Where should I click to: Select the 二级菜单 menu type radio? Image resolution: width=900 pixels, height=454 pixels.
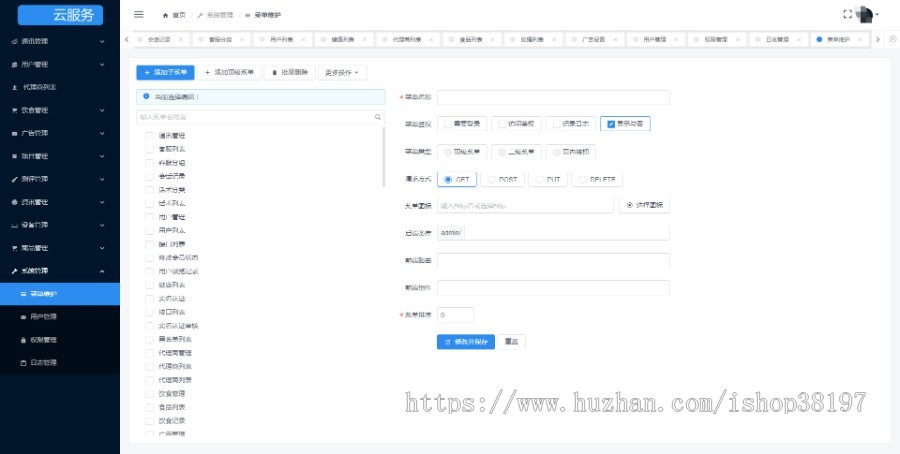point(502,152)
